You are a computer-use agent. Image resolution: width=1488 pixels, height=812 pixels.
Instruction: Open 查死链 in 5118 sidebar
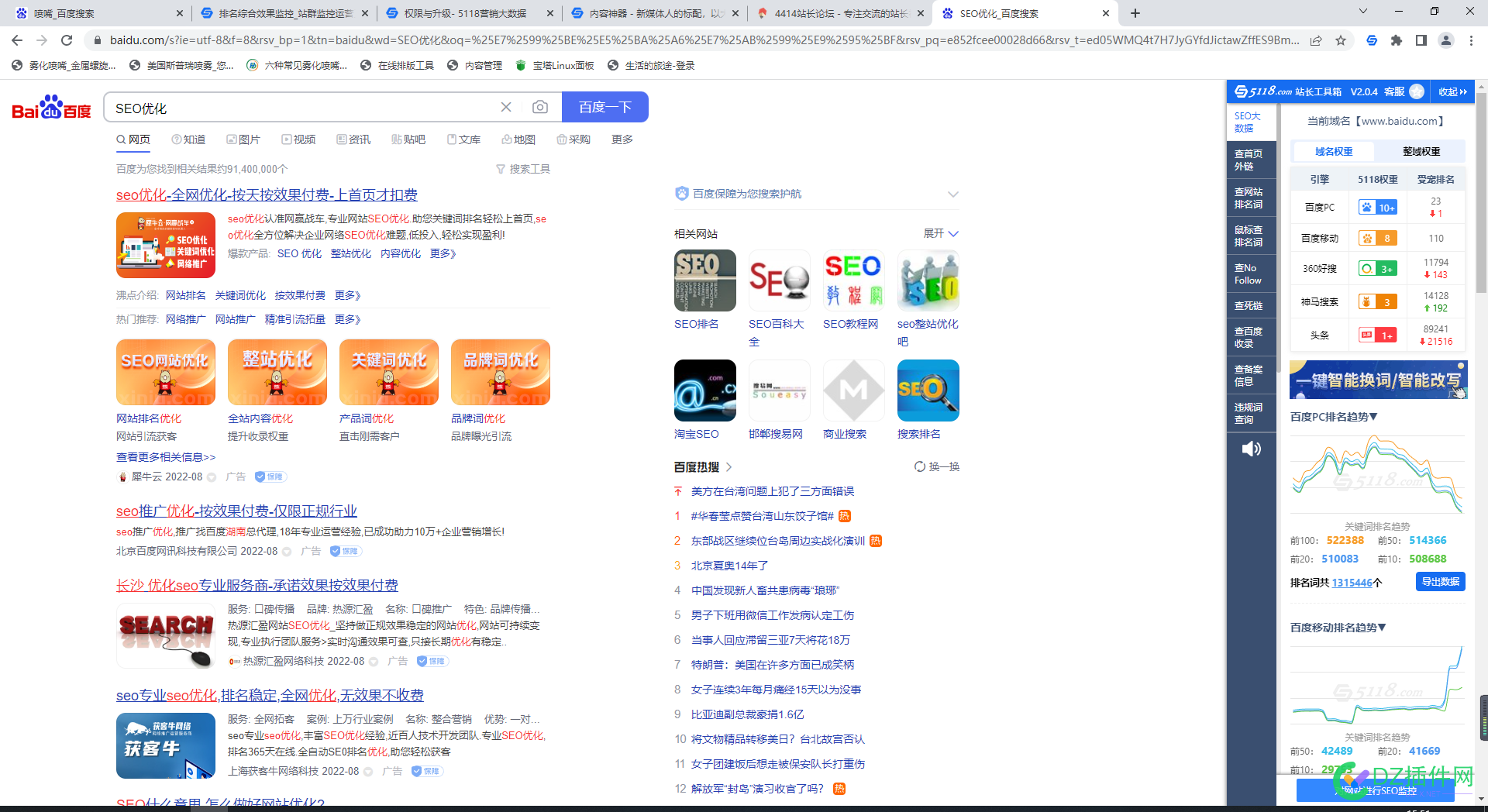1251,305
